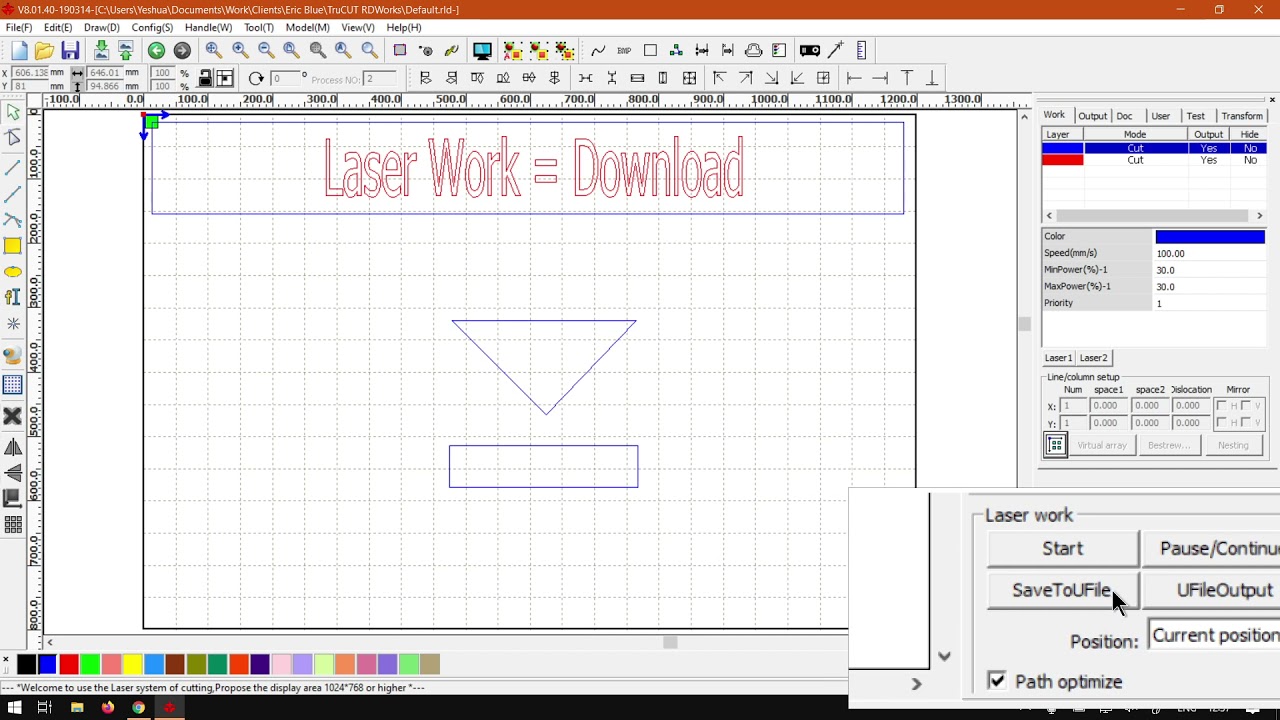Redo with the gray right arrow
This screenshot has width=1280, height=720.
coord(182,51)
